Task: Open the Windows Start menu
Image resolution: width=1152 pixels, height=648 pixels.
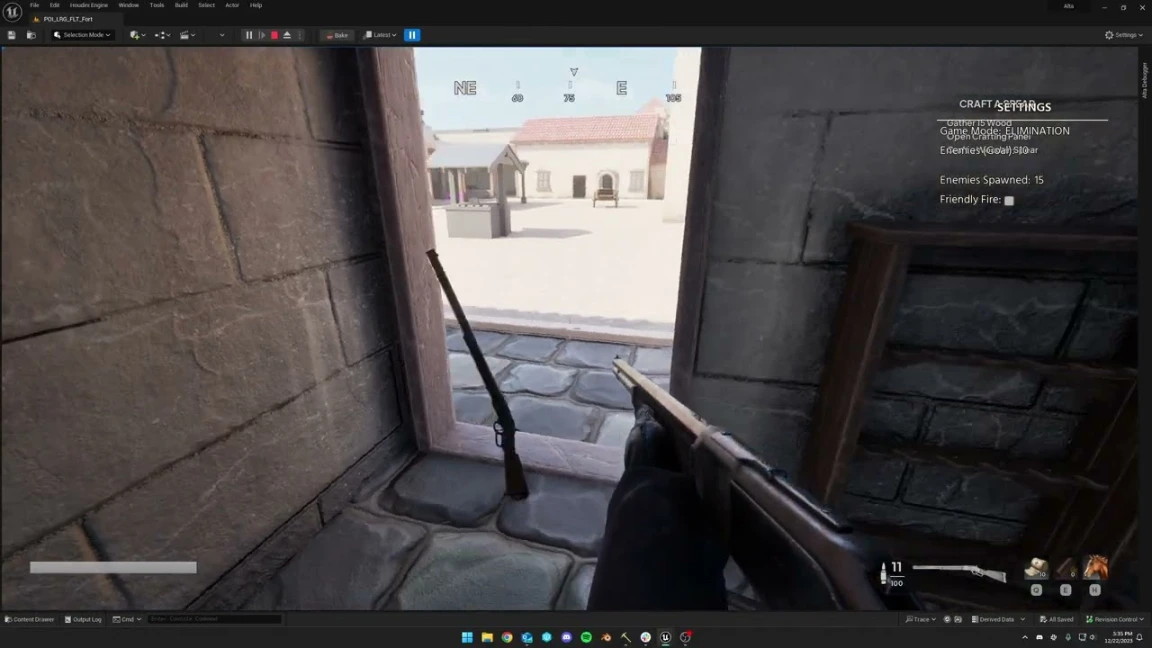Action: click(467, 637)
